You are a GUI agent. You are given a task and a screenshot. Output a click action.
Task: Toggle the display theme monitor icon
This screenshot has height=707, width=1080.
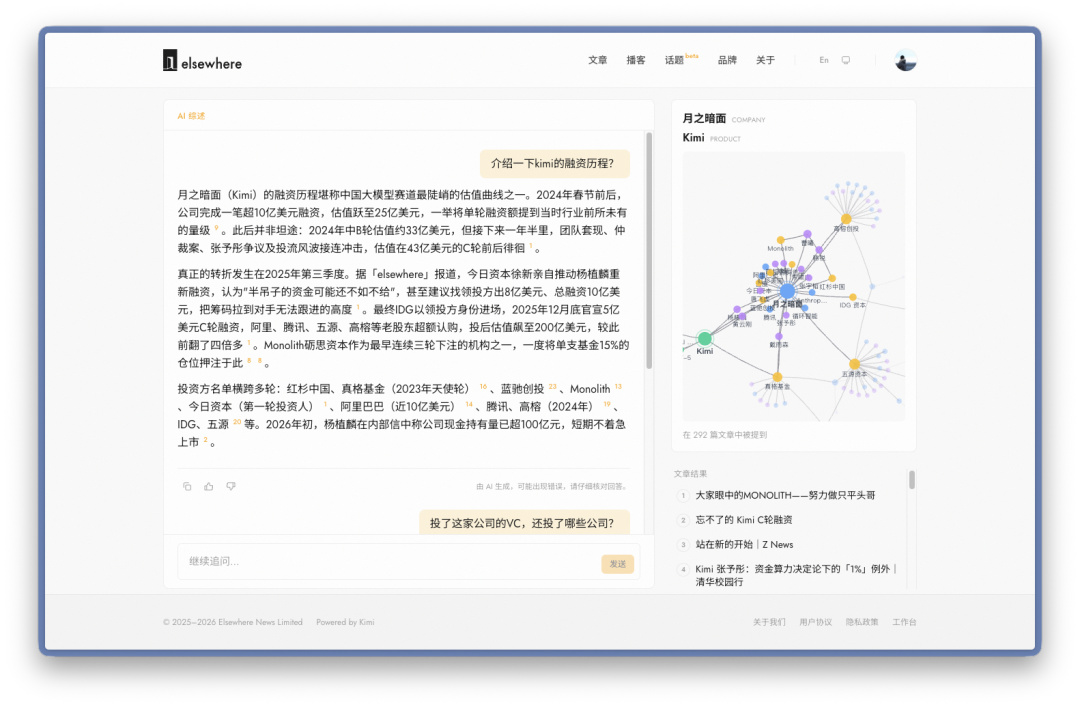click(846, 61)
